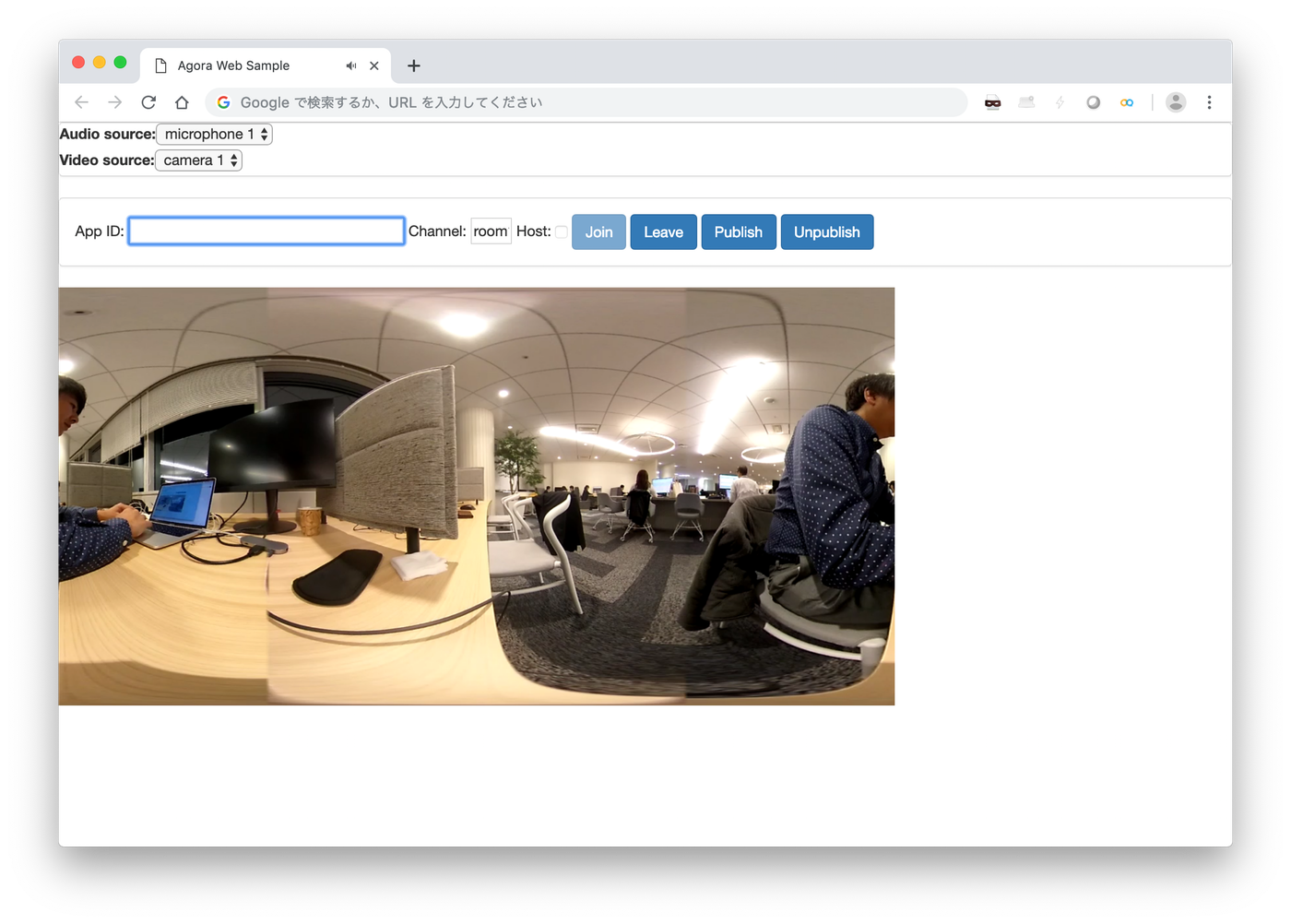This screenshot has height=924, width=1291.
Task: Open the Audio source microphone dropdown
Action: 215,135
